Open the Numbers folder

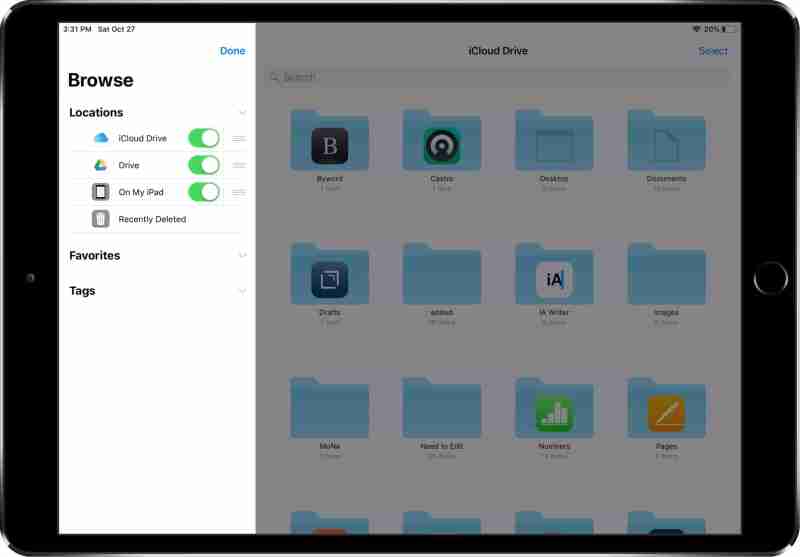tap(554, 408)
